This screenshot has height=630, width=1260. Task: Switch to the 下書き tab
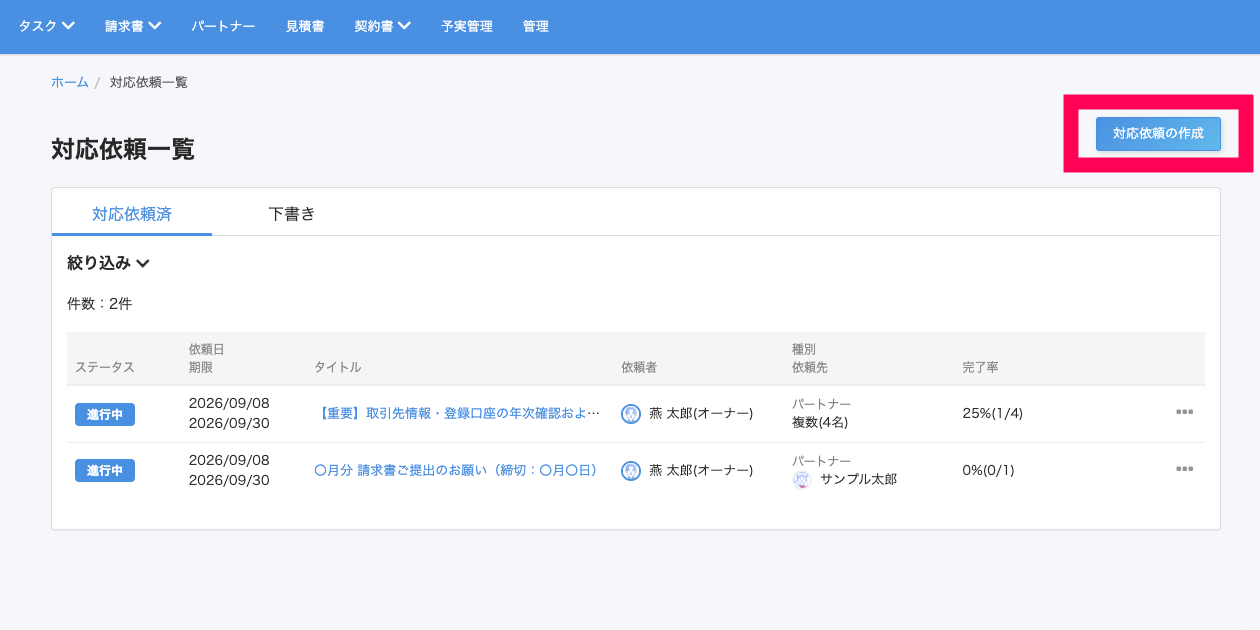click(x=292, y=213)
